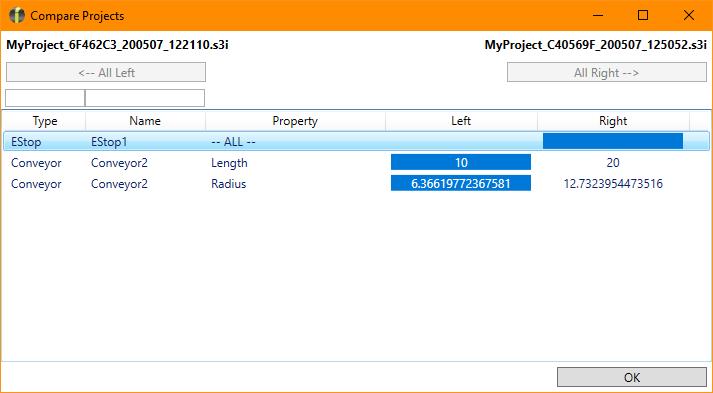Choose Left radius value 6.36619772367581
Viewport: 713px width, 393px height.
click(461, 183)
